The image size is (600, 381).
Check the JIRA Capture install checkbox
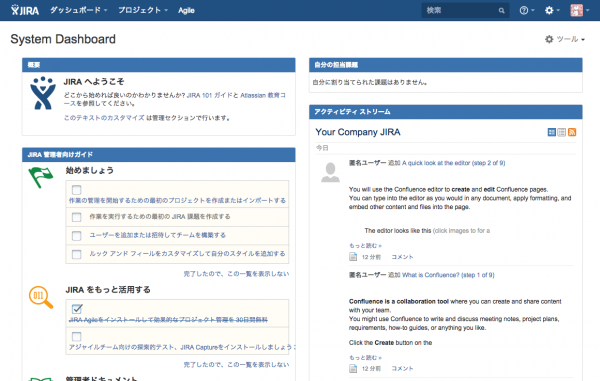tap(77, 337)
